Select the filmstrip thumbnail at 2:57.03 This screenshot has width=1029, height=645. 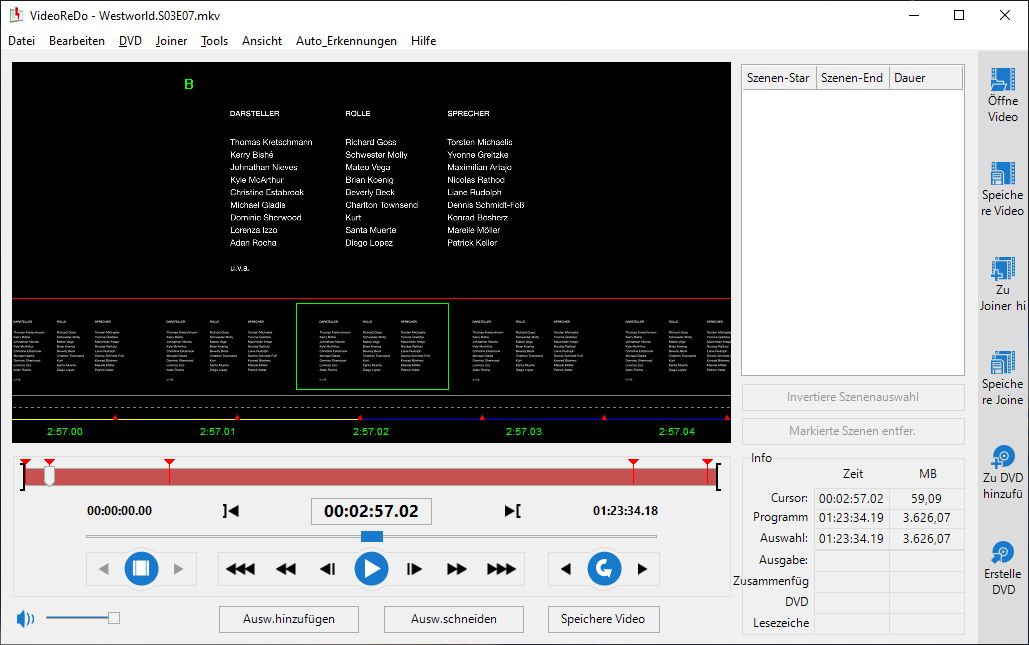tap(526, 346)
